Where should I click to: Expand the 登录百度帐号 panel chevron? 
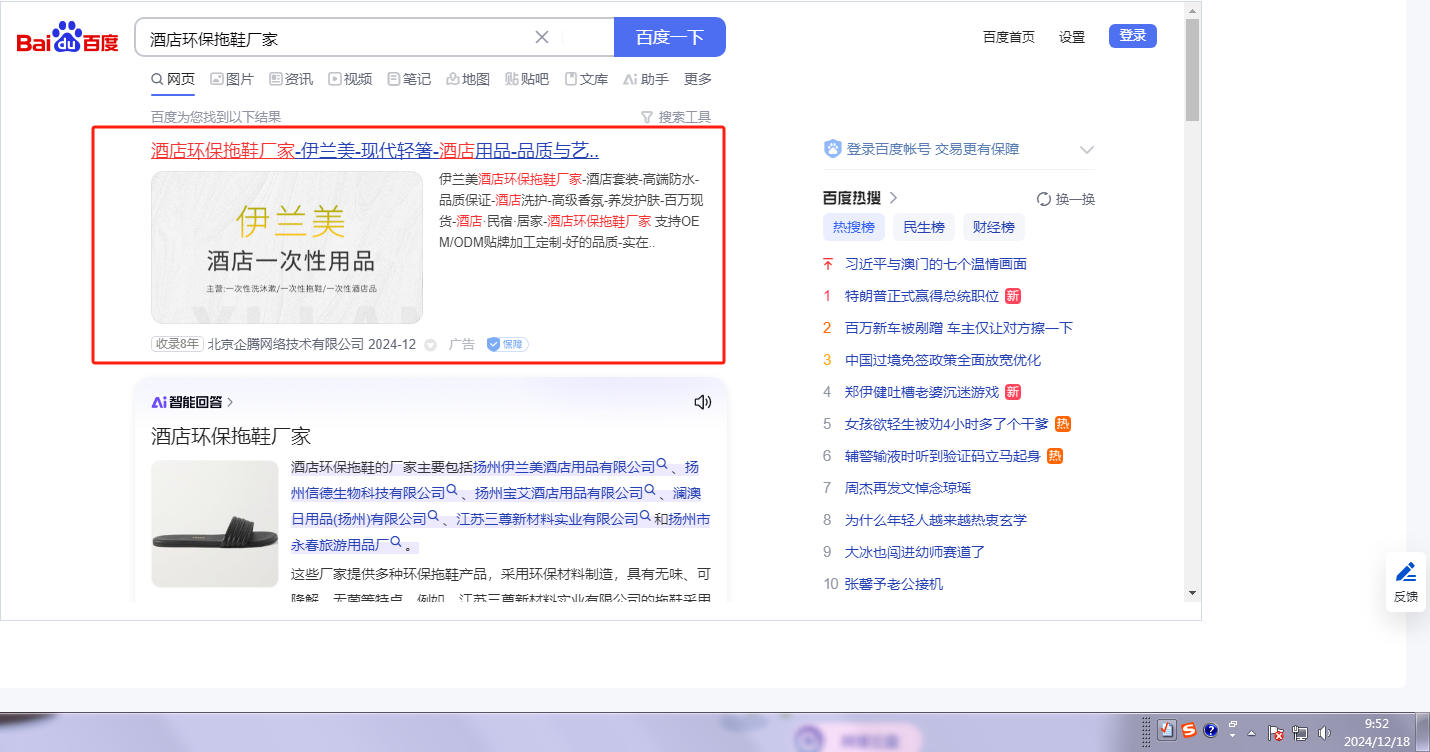[x=1087, y=149]
